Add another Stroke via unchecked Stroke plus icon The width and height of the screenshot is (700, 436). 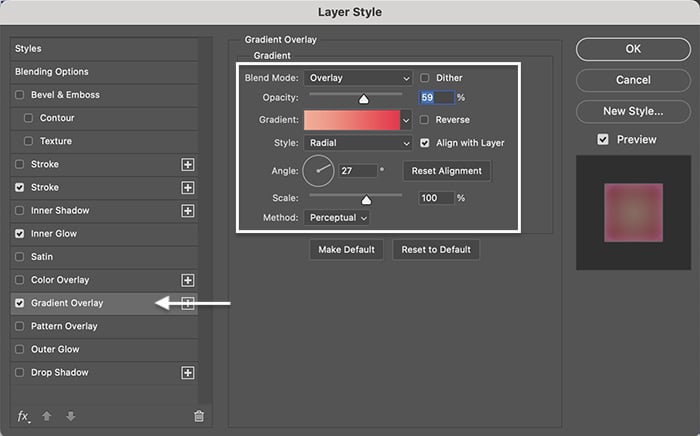pyautogui.click(x=188, y=164)
